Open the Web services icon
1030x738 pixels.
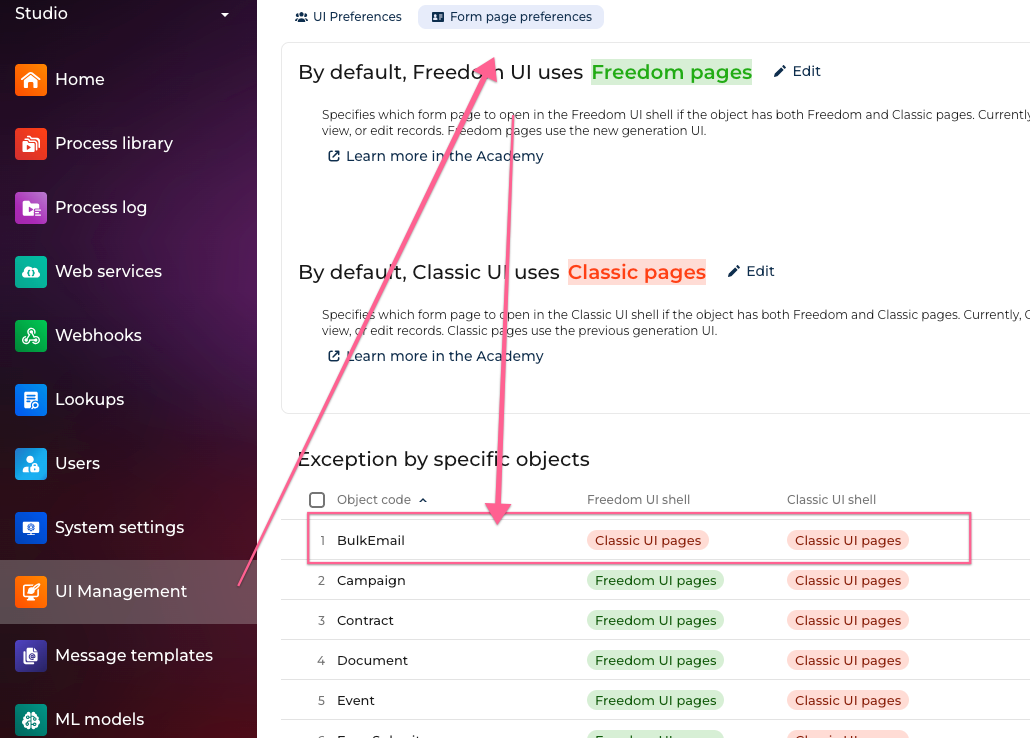(31, 272)
